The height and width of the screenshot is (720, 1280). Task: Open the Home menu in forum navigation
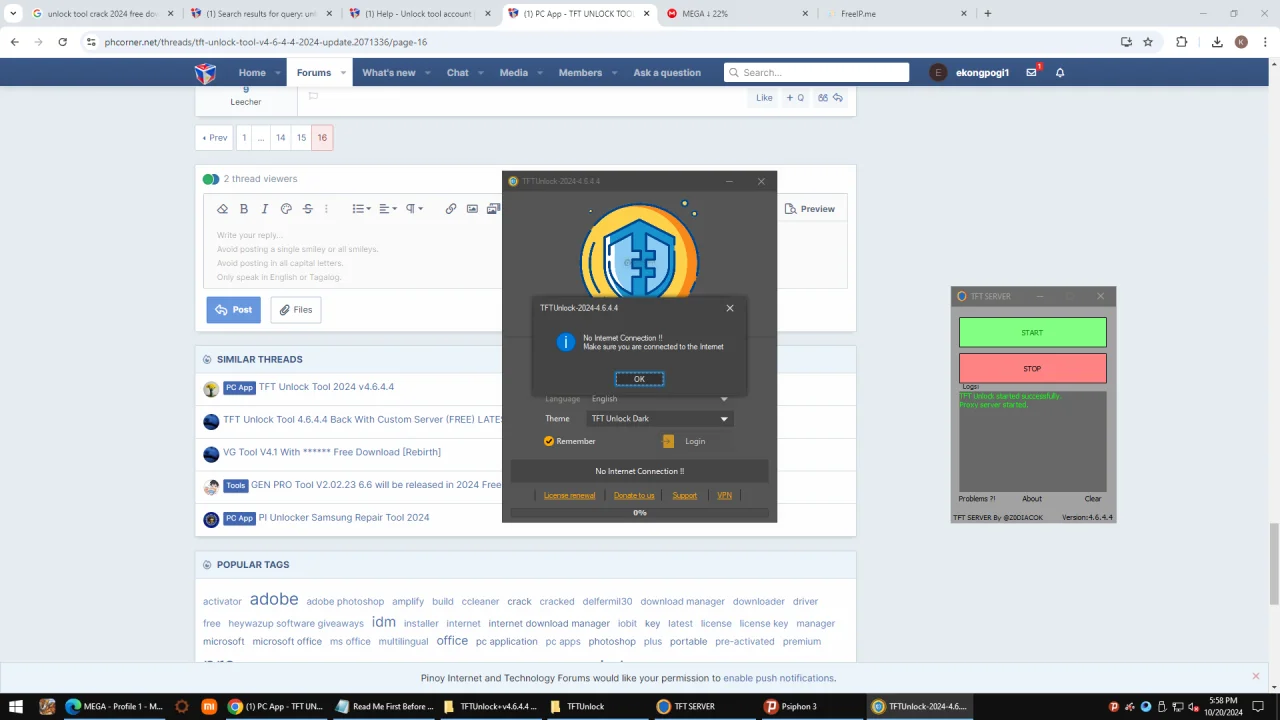[252, 72]
